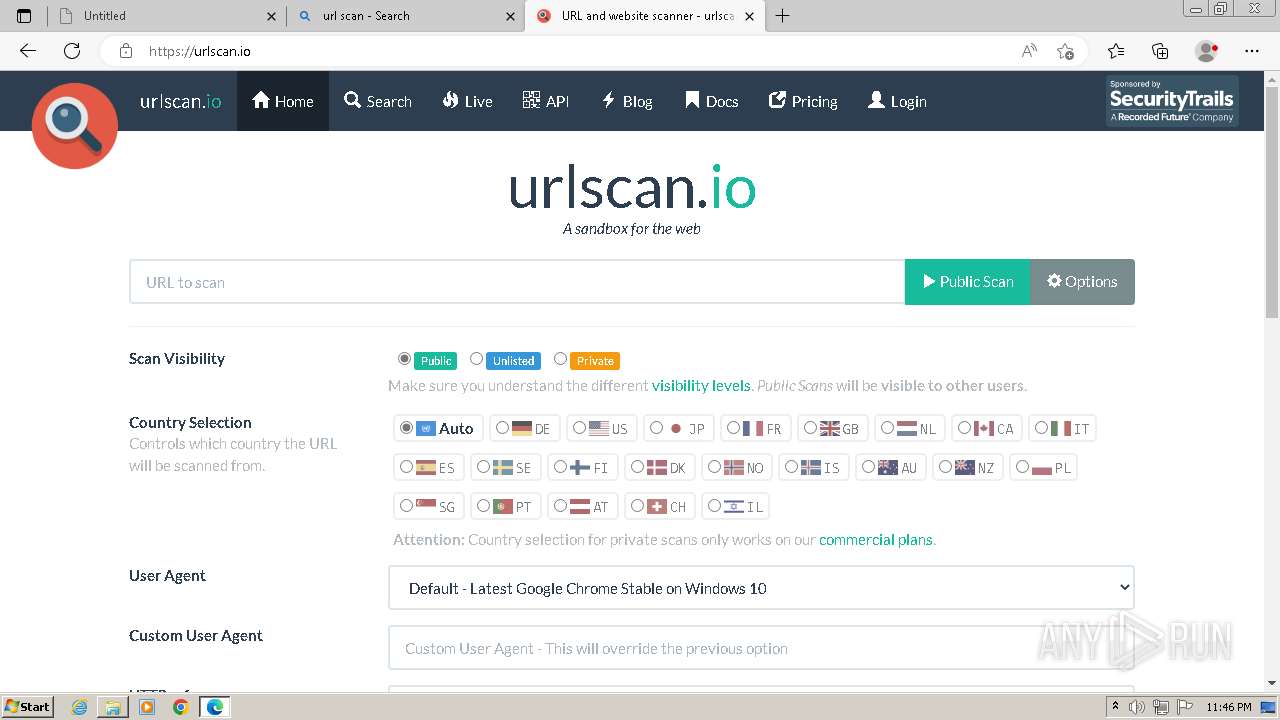Image resolution: width=1280 pixels, height=720 pixels.
Task: Open the Blog navigation item
Action: (627, 101)
